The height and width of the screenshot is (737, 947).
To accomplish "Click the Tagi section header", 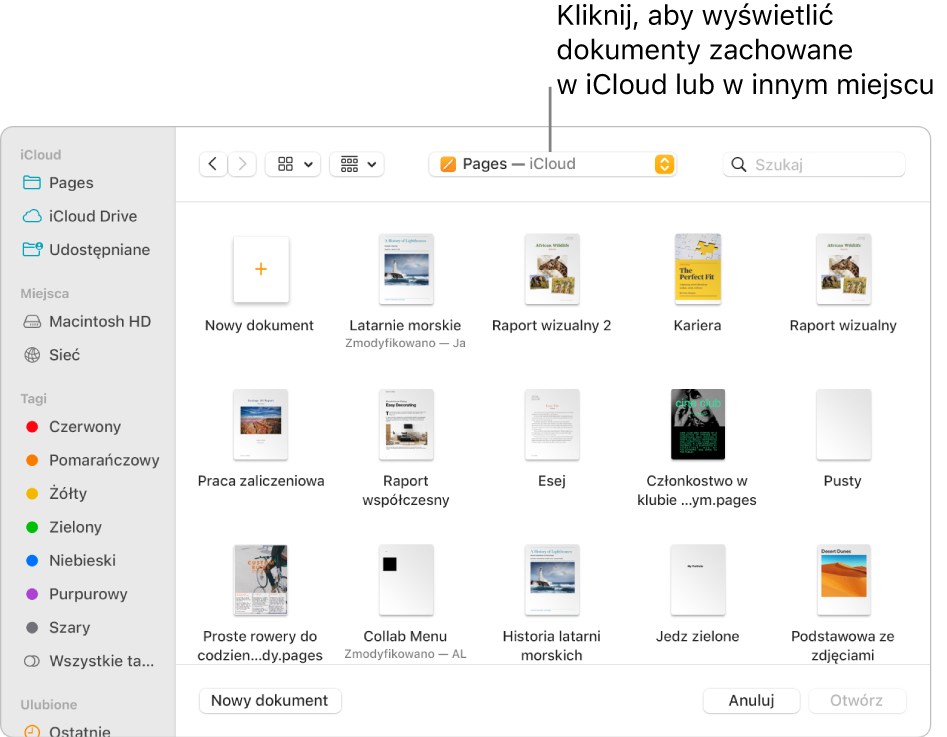I will click(x=33, y=399).
